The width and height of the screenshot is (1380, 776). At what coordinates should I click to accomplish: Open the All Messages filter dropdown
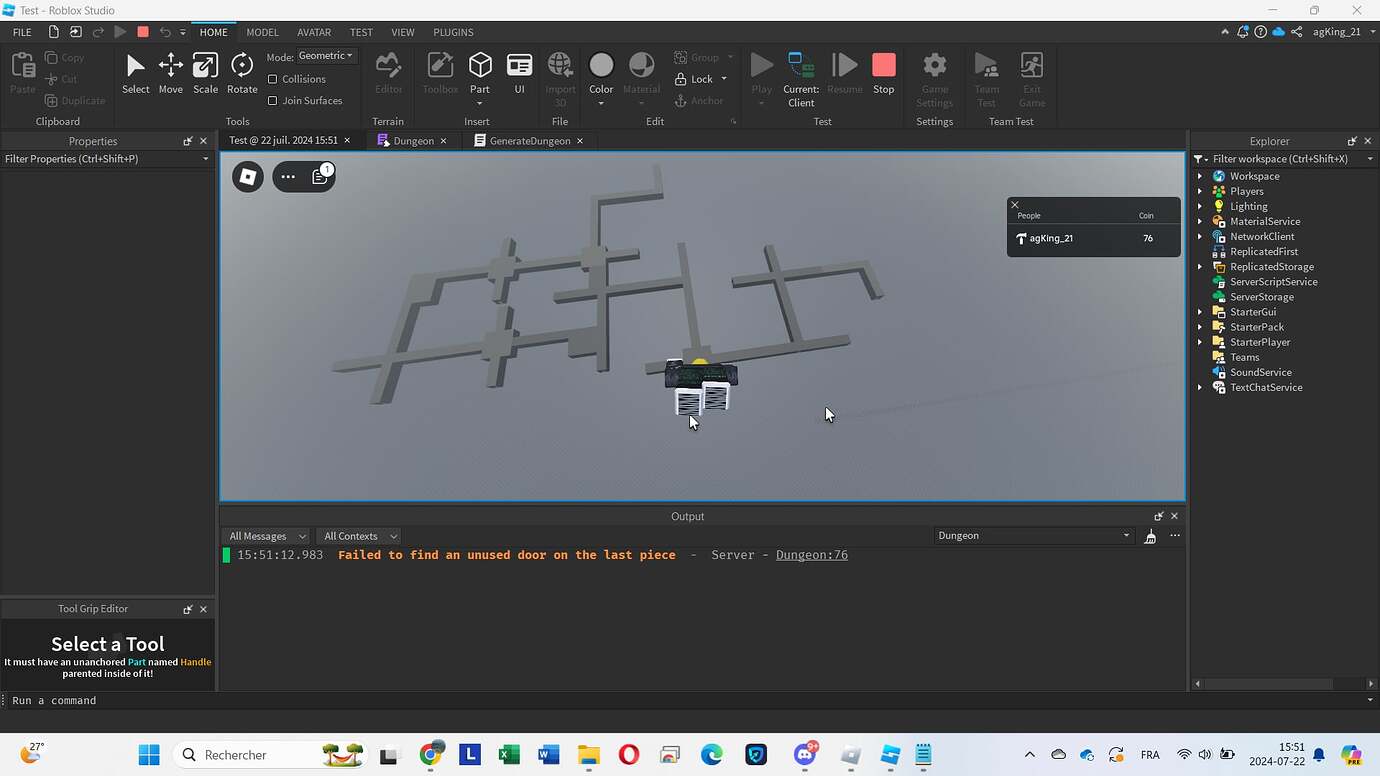(x=265, y=535)
